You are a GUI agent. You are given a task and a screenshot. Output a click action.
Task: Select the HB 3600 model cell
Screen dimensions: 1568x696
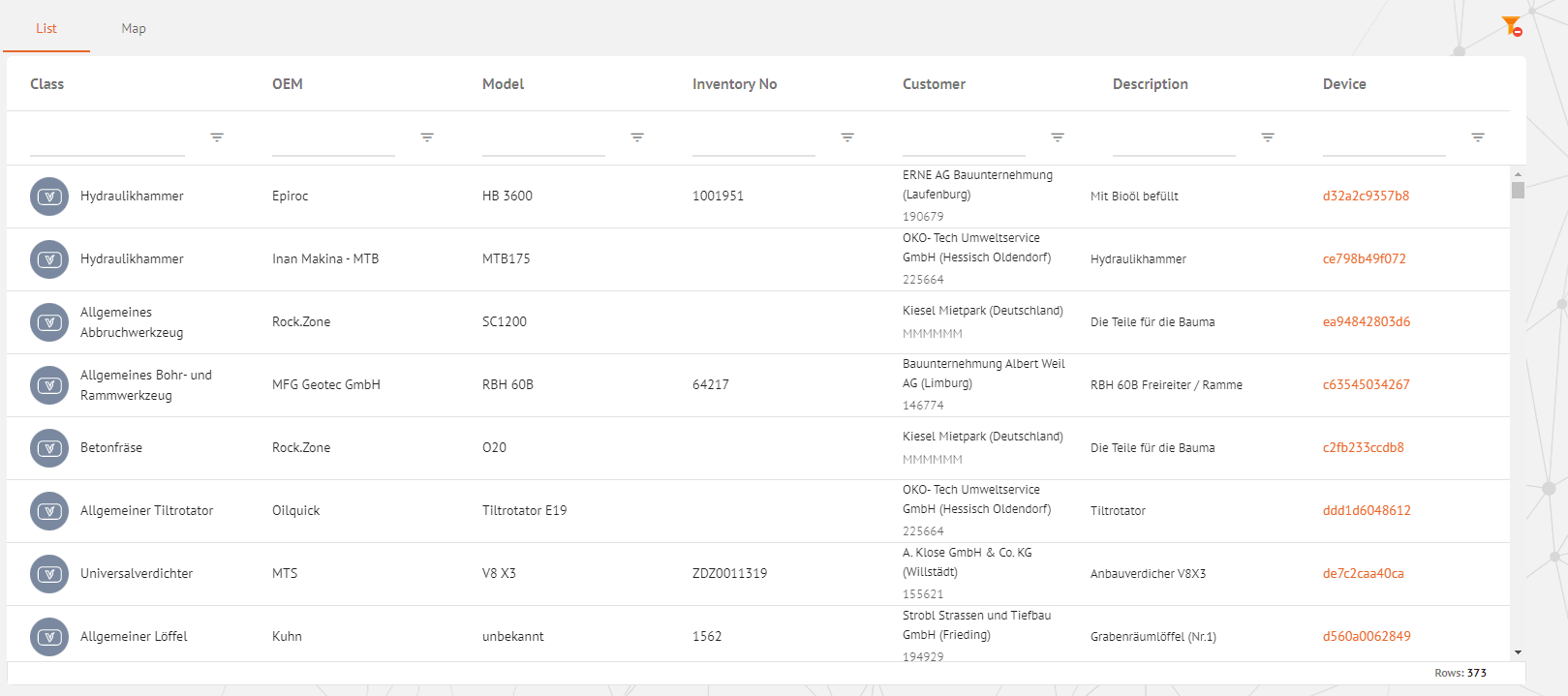tap(507, 196)
